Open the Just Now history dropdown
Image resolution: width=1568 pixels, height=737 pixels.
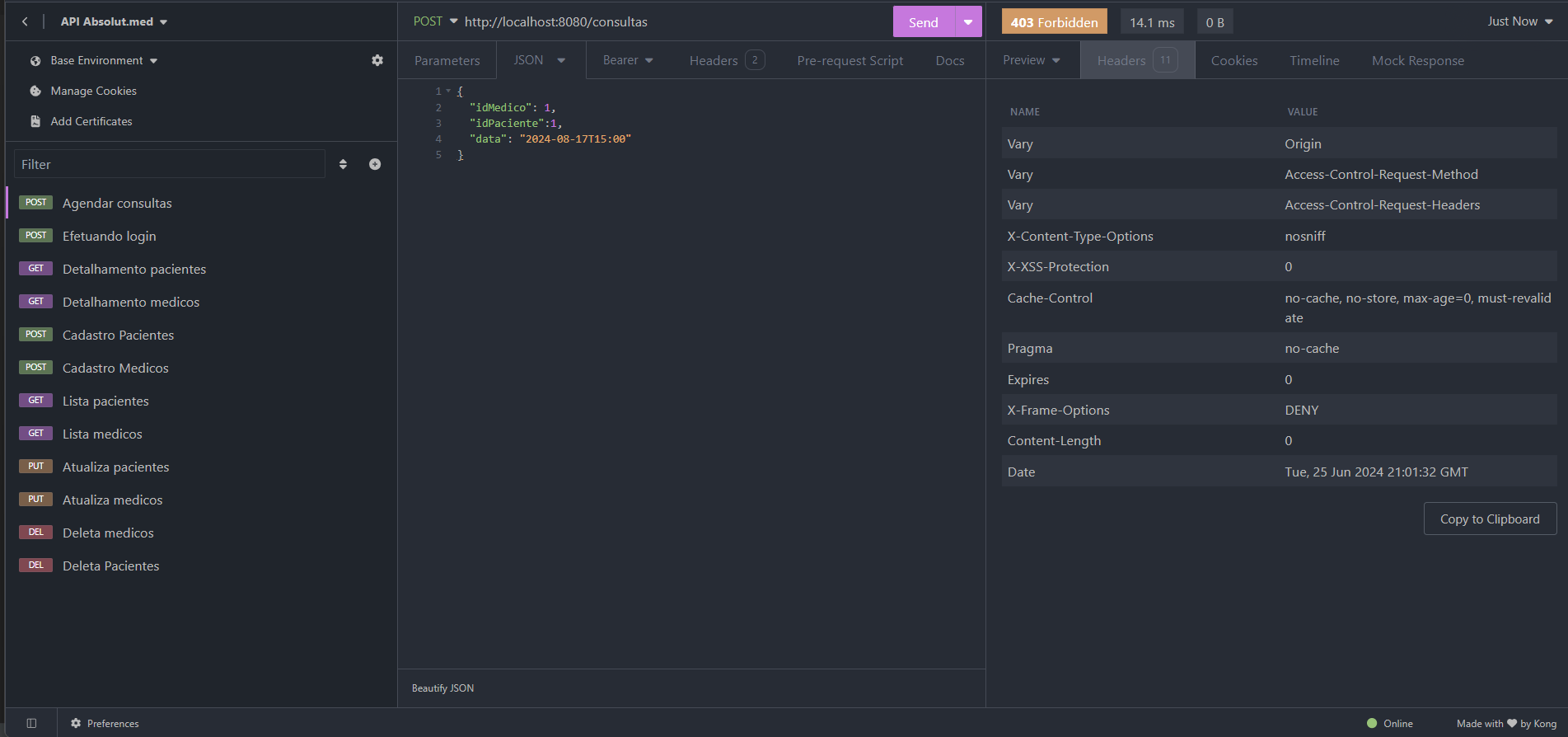[1520, 21]
